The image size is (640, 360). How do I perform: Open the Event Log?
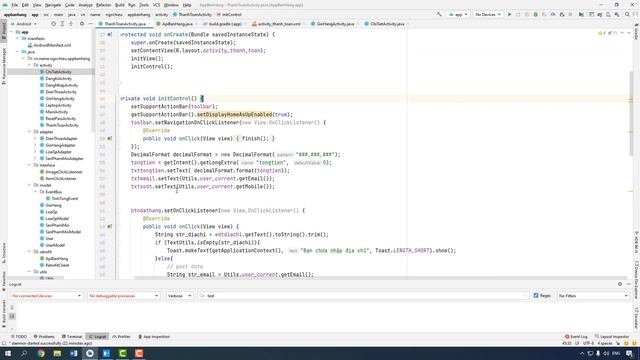click(576, 337)
